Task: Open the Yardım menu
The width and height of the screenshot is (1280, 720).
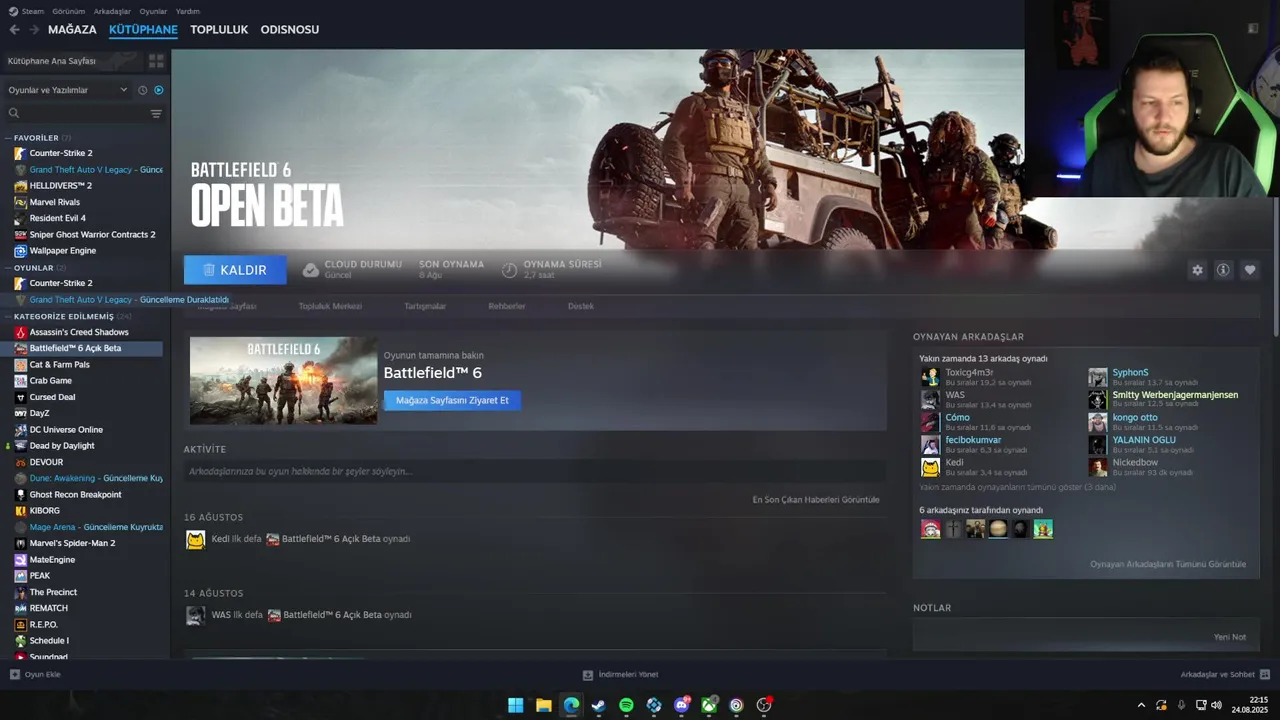Action: click(x=188, y=11)
